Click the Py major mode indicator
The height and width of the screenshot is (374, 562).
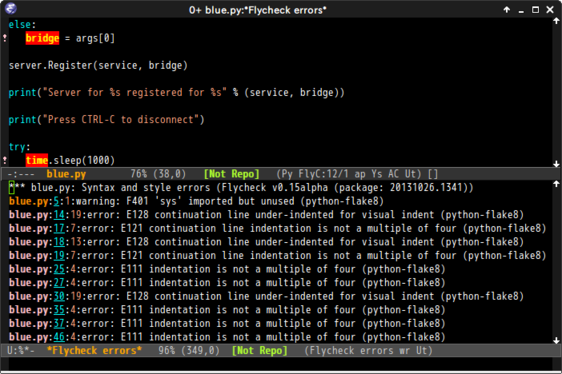pos(287,174)
